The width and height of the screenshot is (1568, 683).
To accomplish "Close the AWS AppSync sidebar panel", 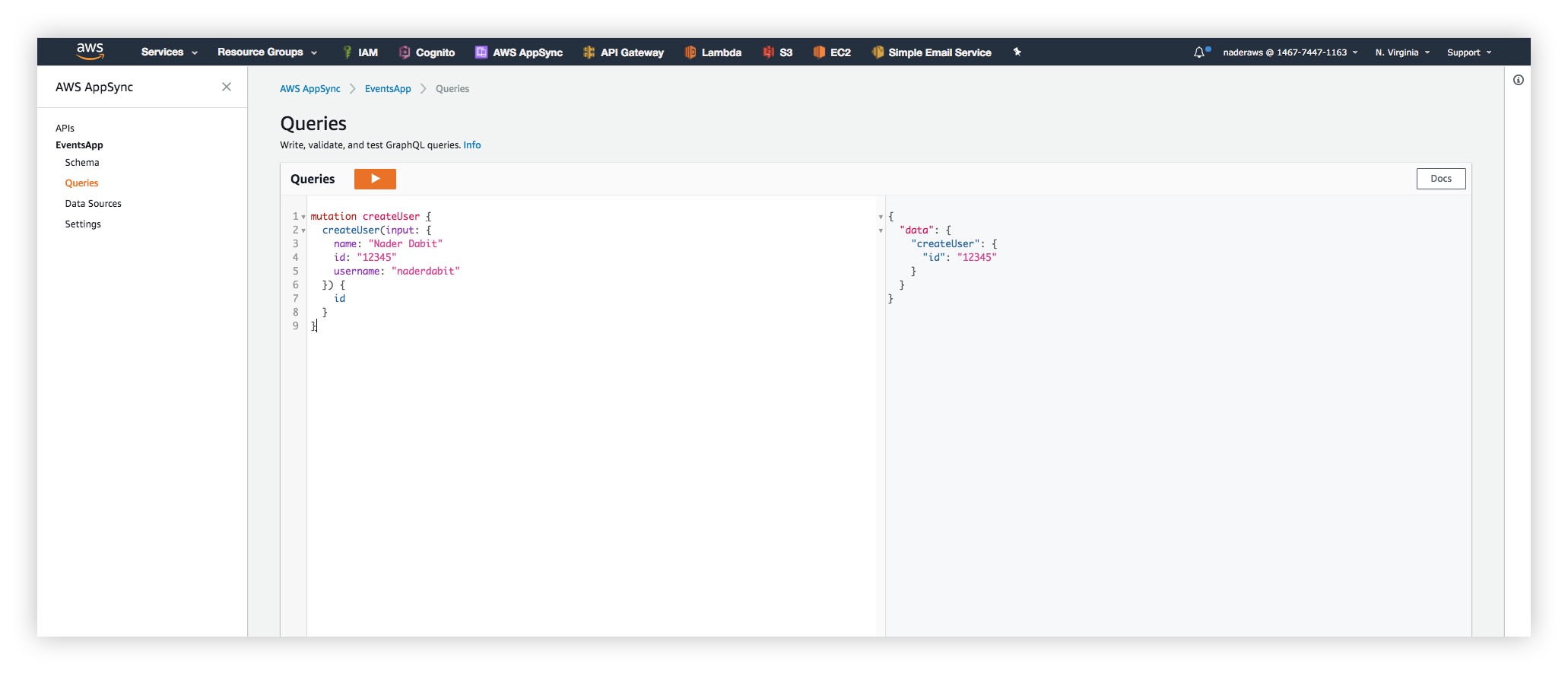I will 227,87.
